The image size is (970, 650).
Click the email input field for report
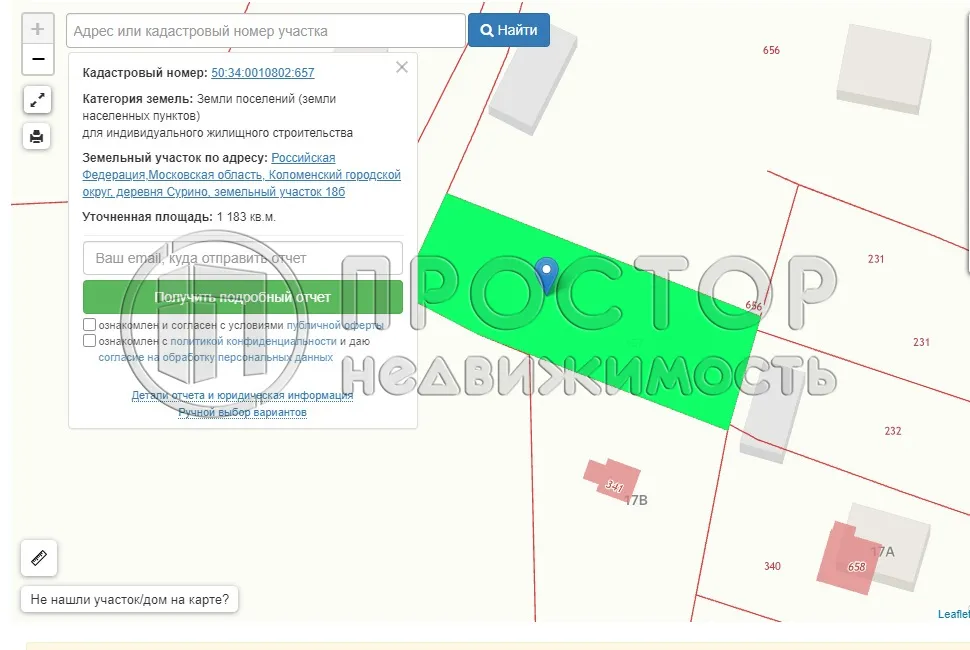(x=243, y=258)
